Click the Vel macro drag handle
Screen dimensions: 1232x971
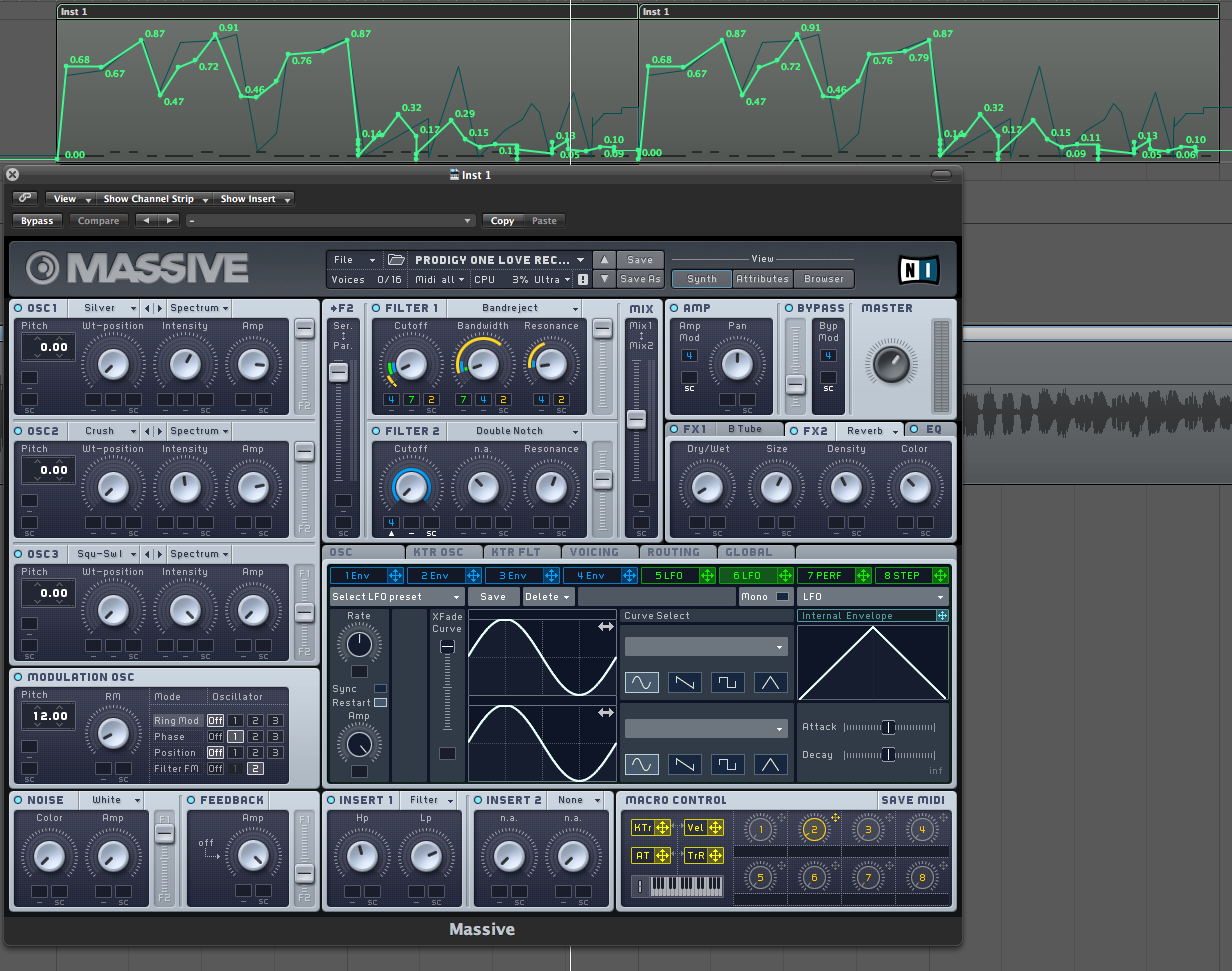tap(714, 828)
